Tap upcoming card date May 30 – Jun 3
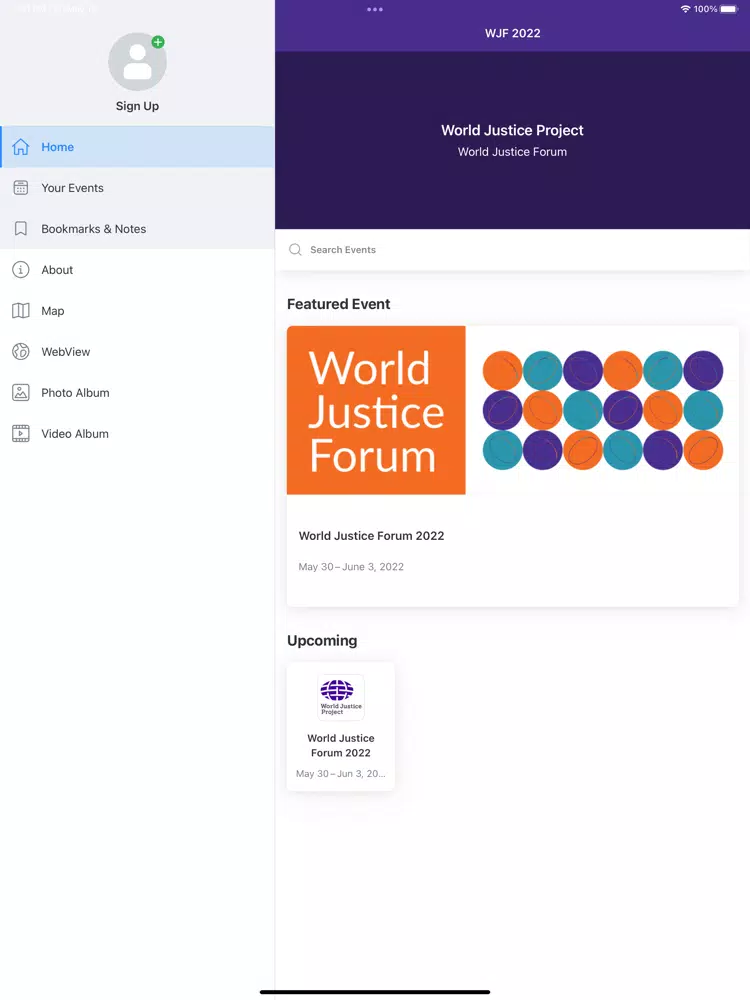 [x=341, y=774]
